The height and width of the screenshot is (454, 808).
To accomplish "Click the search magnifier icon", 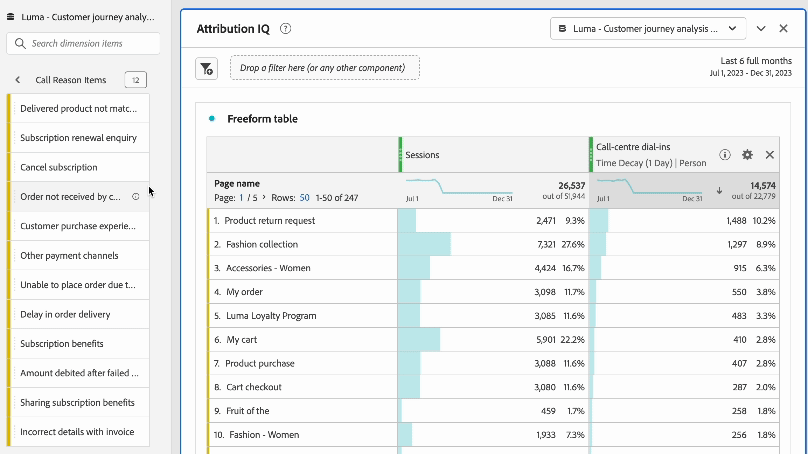I will coord(20,43).
